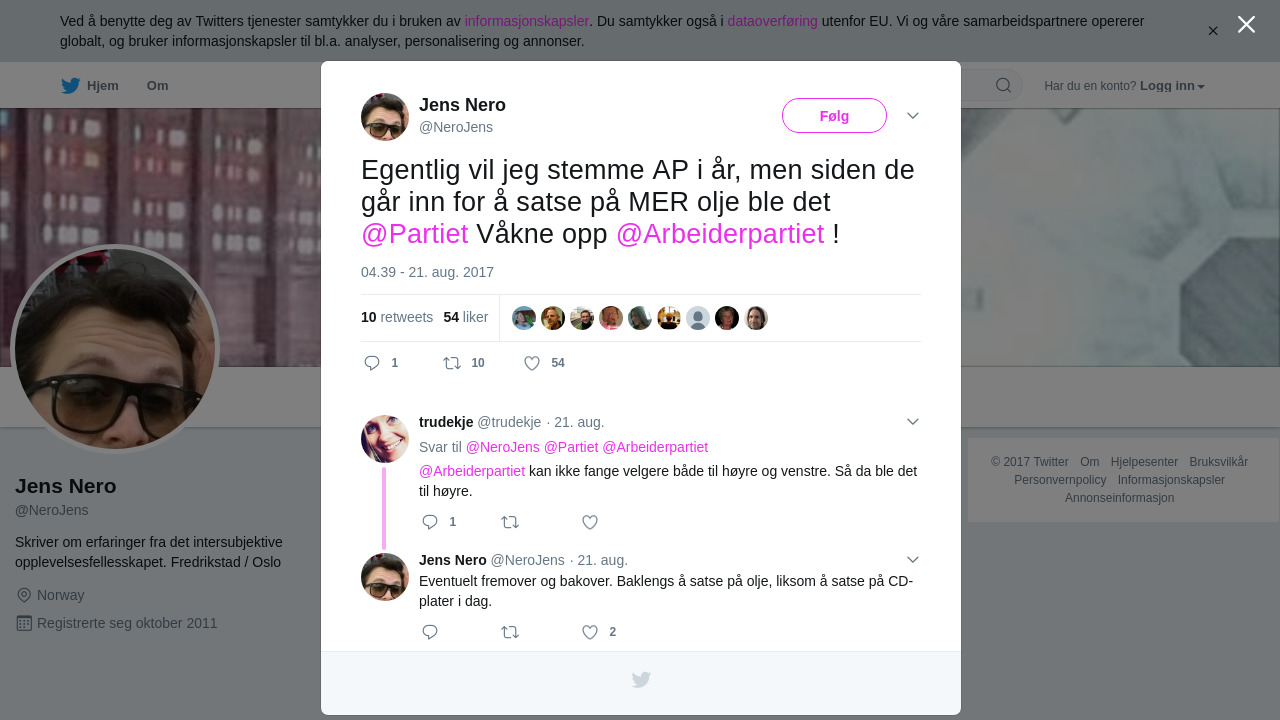Image resolution: width=1280 pixels, height=720 pixels.
Task: Open the @Arbeiderpartiet mention in main tweet
Action: [720, 233]
